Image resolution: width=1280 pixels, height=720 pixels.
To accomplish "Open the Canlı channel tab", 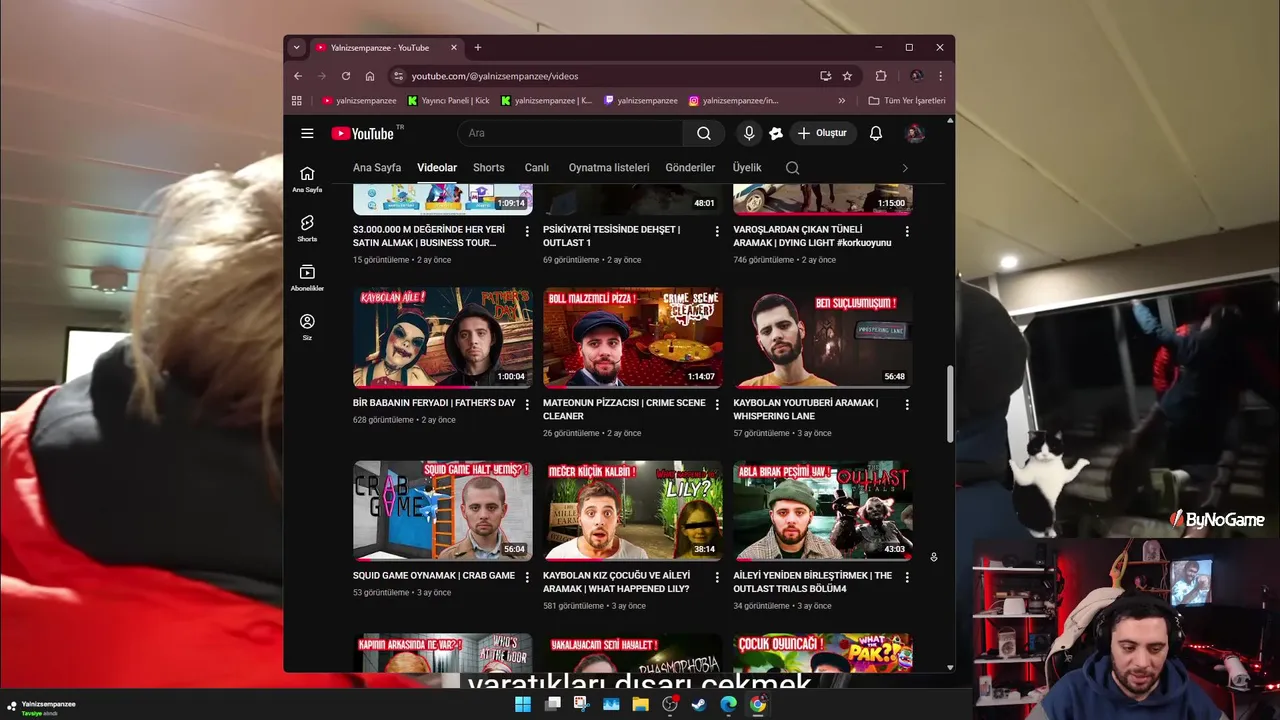I will click(x=537, y=168).
